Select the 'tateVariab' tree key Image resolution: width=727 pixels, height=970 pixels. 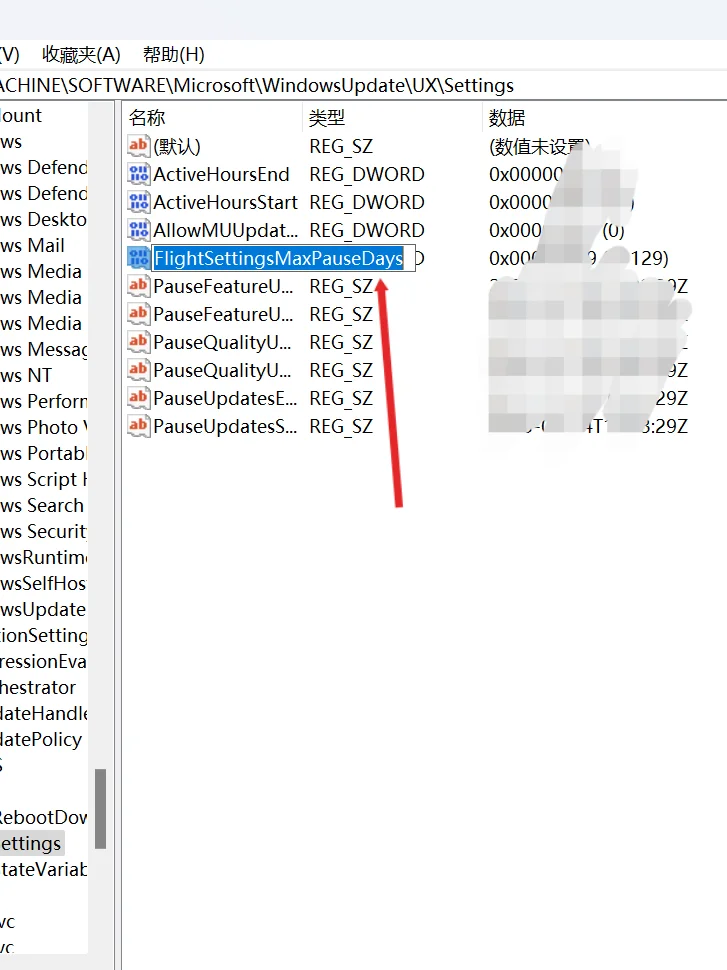[43, 869]
